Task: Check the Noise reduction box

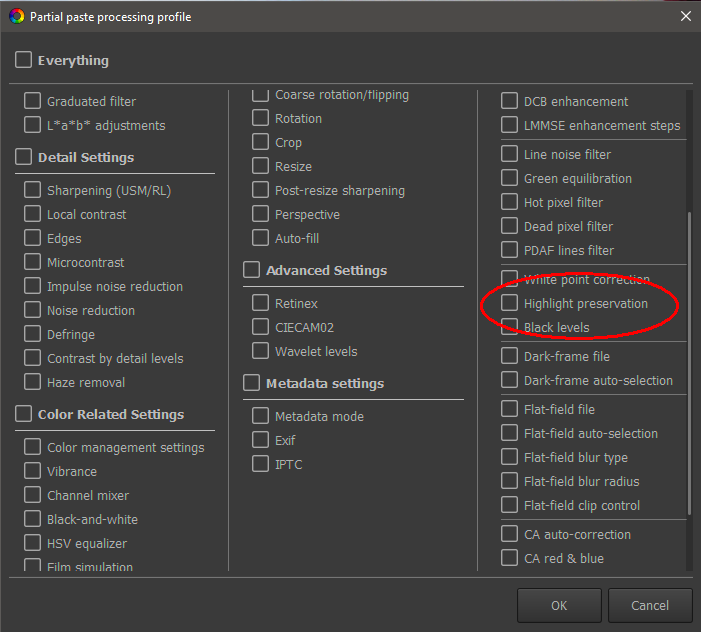Action: point(32,310)
